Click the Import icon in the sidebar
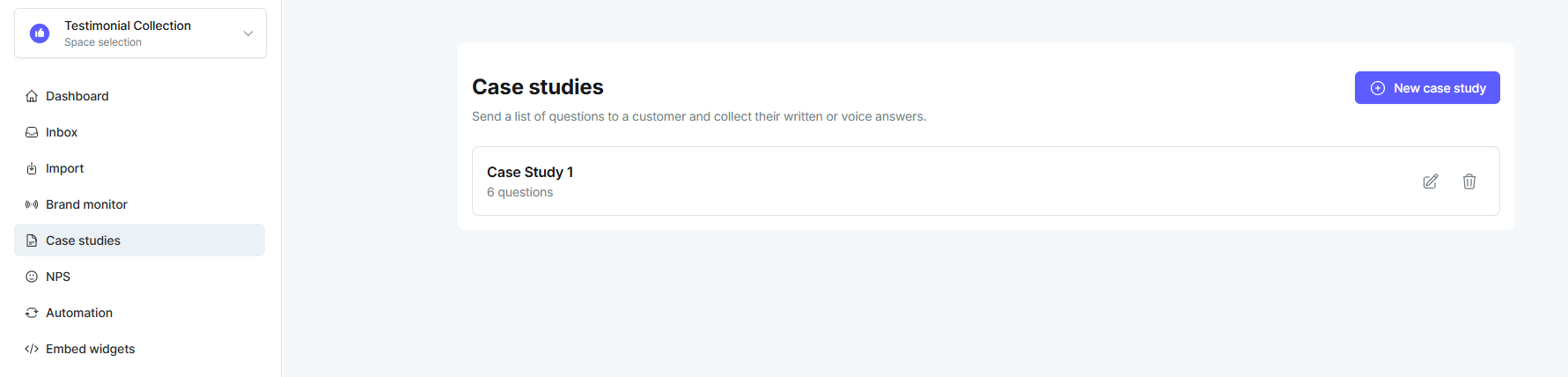 [32, 168]
